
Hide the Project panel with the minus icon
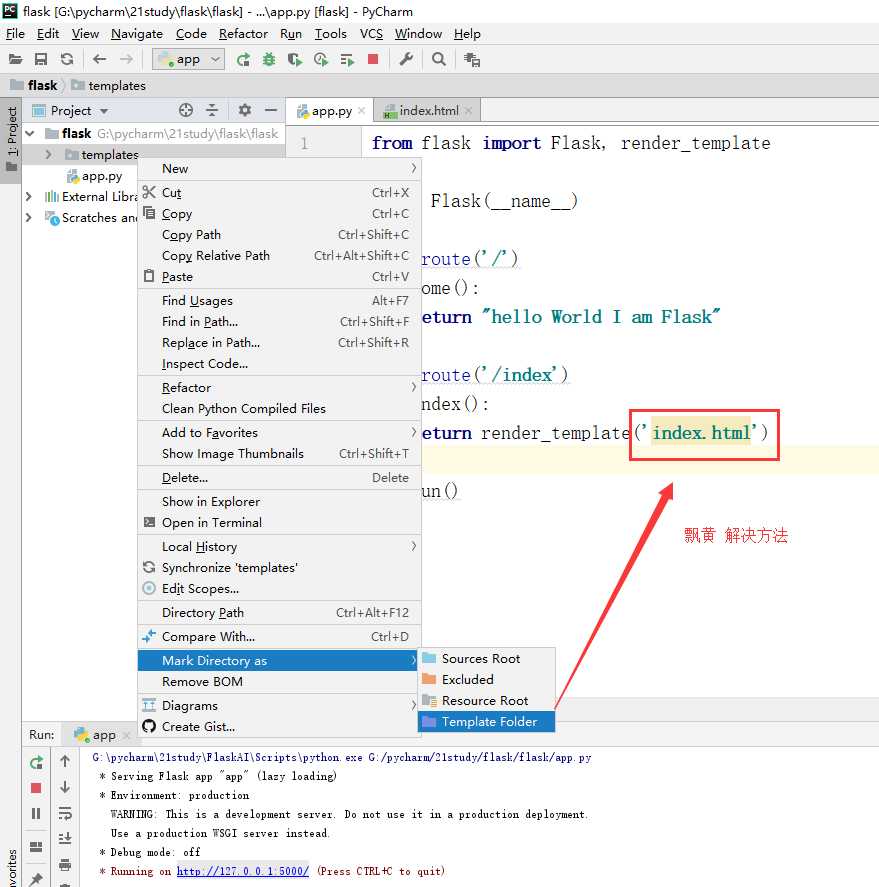271,110
